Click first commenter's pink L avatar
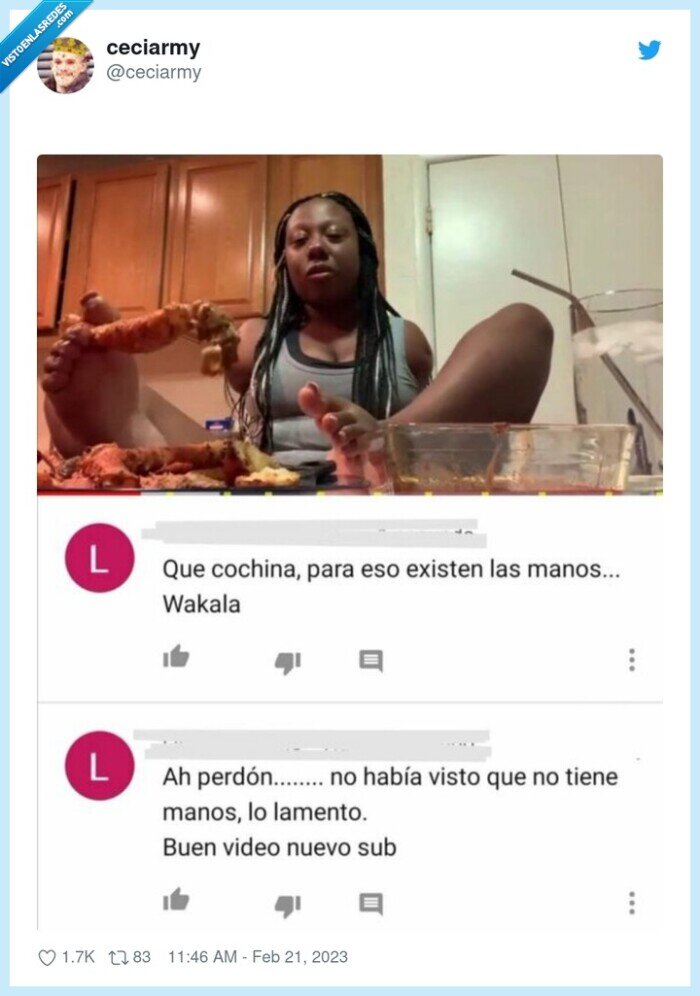The width and height of the screenshot is (700, 996). [x=100, y=558]
